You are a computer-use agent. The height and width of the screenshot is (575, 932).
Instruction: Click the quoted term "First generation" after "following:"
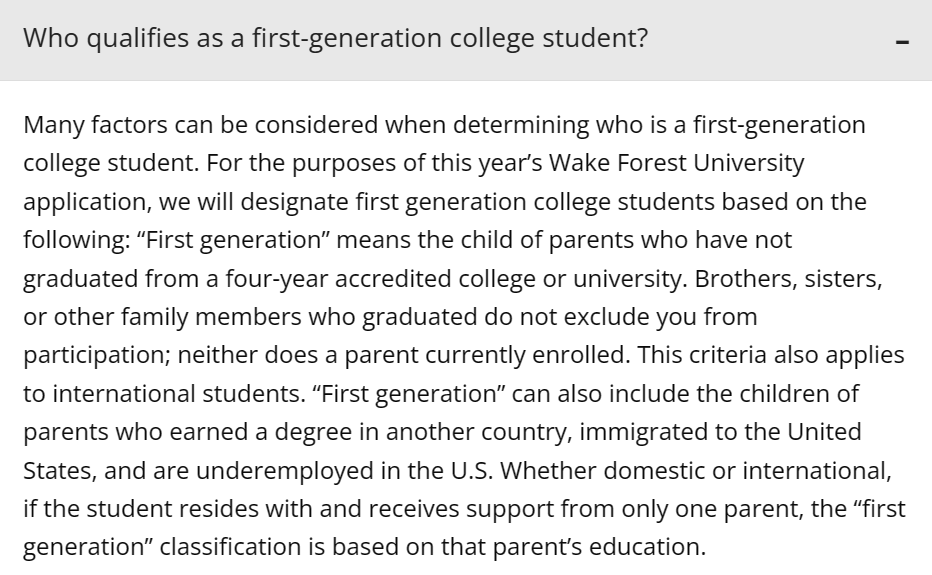pyautogui.click(x=233, y=240)
